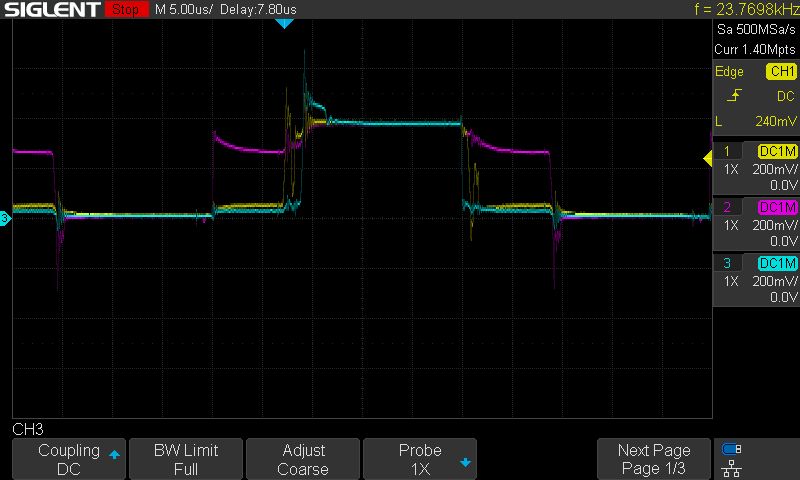Screen dimensions: 800x480
Task: Click the Sa 500MSa/s sample rate readout
Action: [756, 29]
